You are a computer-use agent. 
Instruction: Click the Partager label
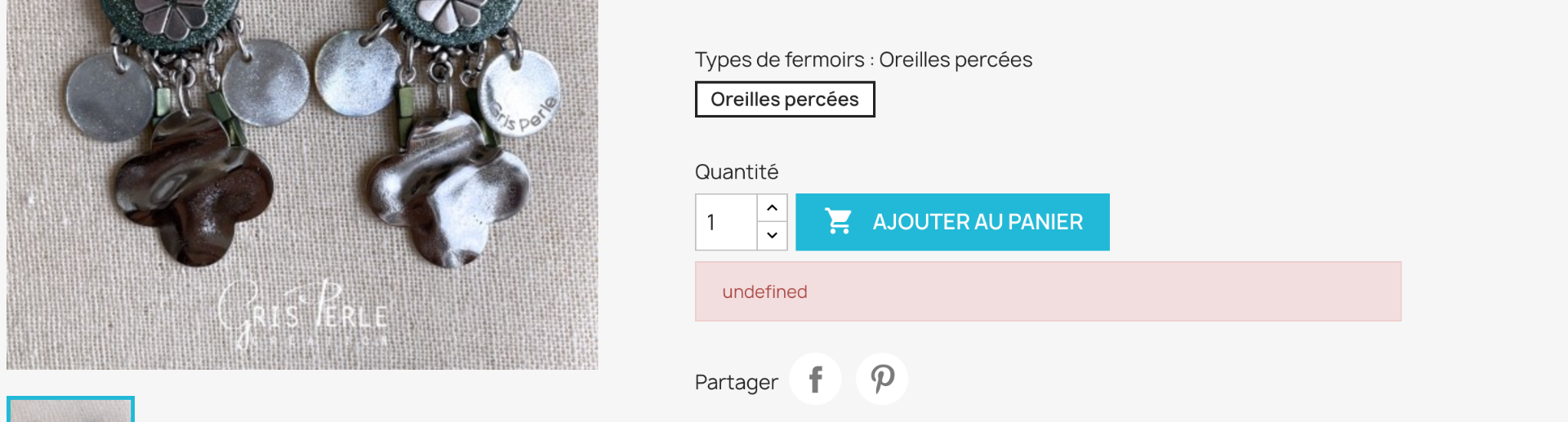736,382
